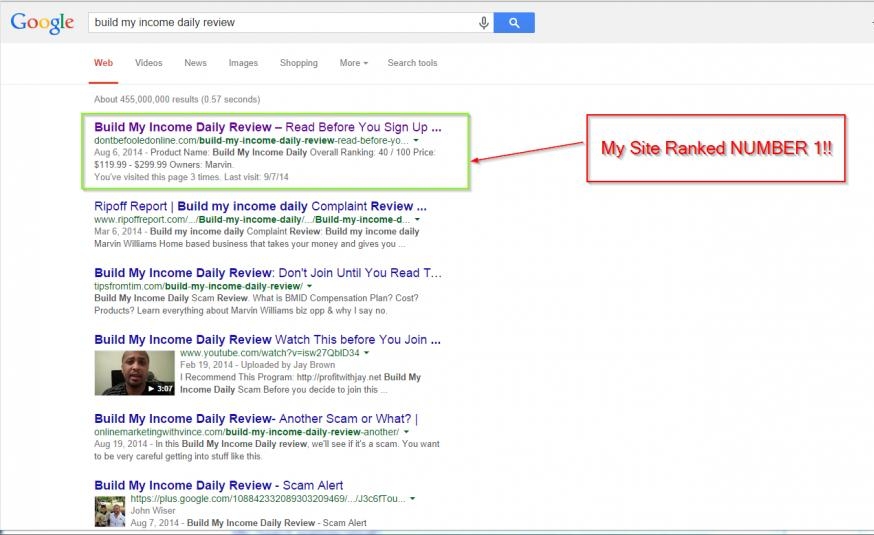874x535 pixels.
Task: Click the microphone voice search icon
Action: coord(483,23)
